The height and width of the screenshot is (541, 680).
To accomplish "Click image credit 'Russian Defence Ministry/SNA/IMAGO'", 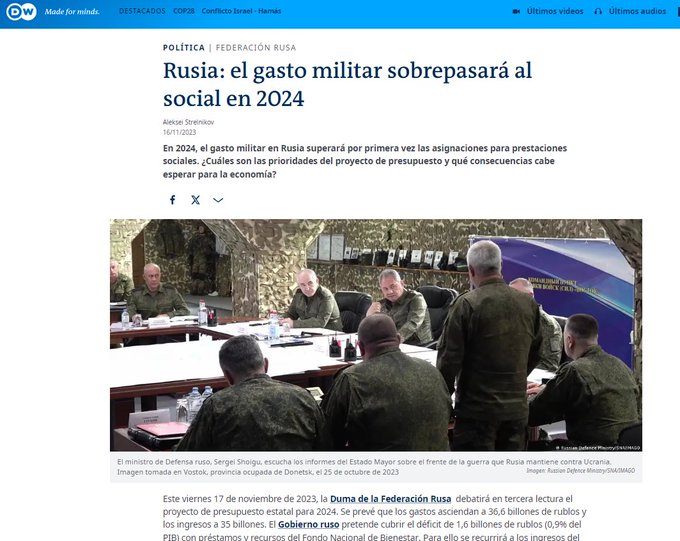I will click(581, 470).
